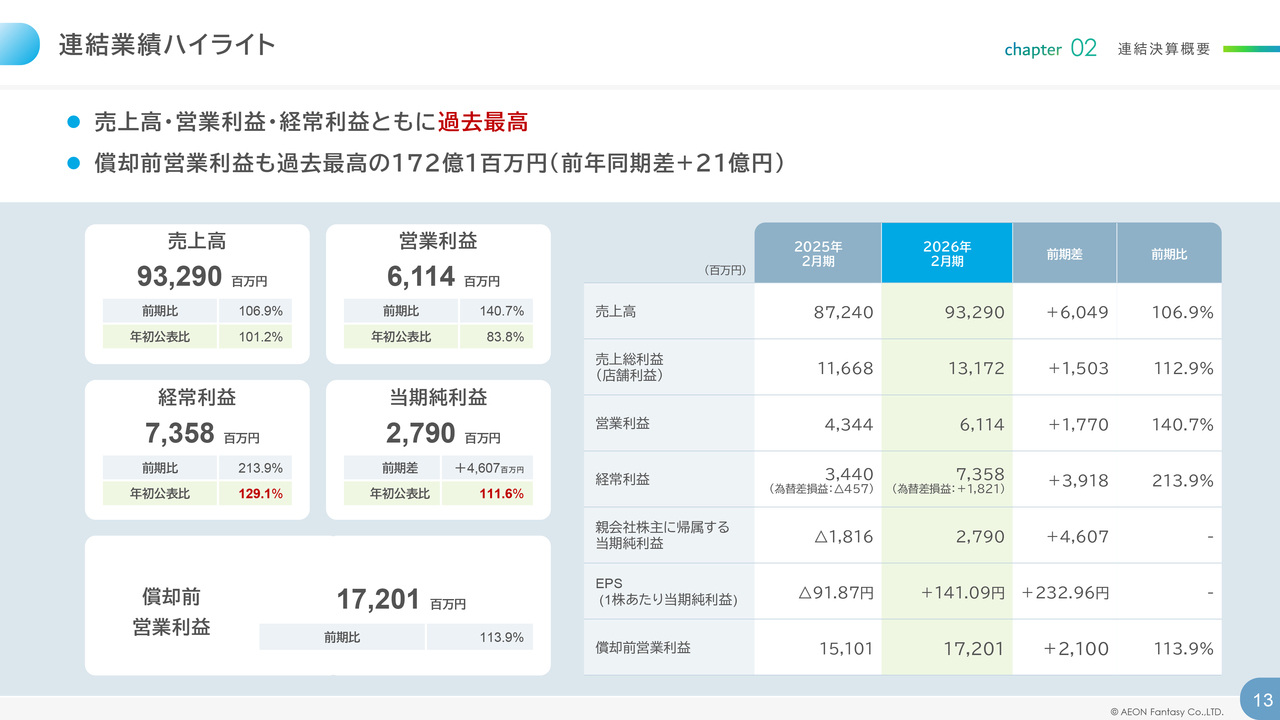Click the 営業利益 6,114 summary card value
The width and height of the screenshot is (1280, 720).
pos(421,276)
